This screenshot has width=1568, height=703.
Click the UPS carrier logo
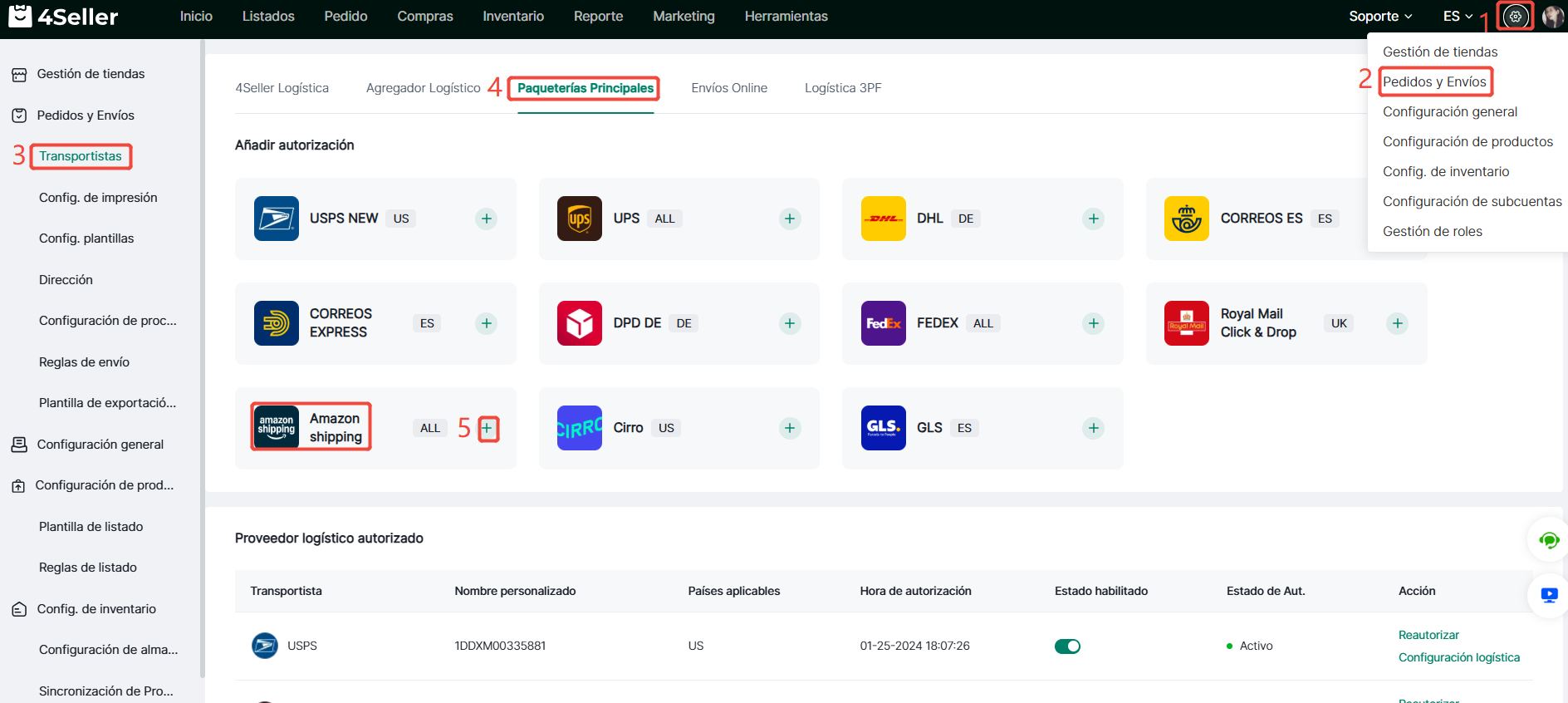580,219
